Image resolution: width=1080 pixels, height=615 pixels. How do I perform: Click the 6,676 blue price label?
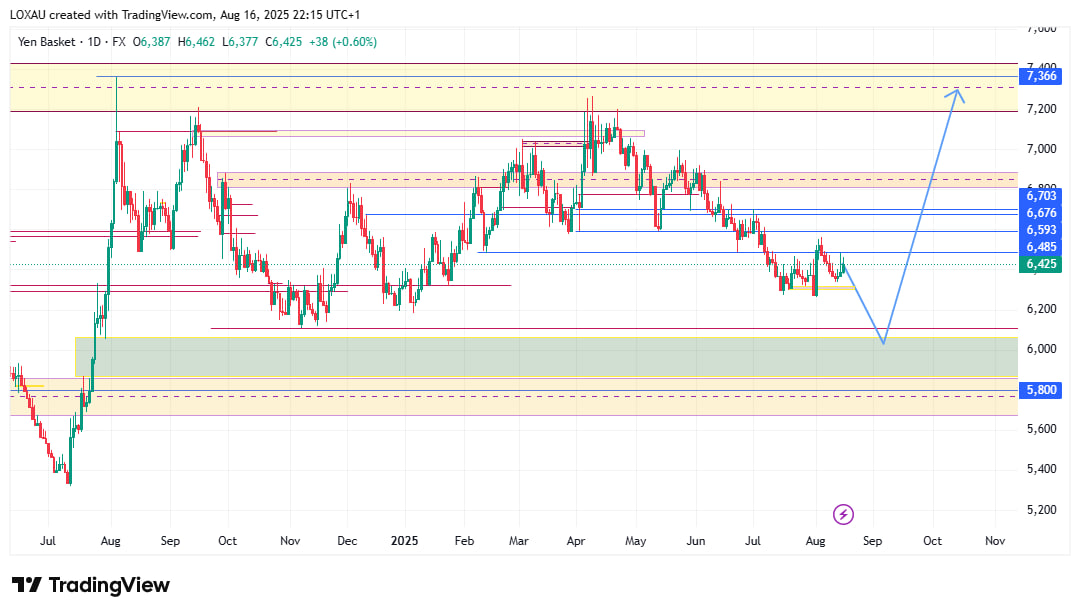click(1041, 213)
